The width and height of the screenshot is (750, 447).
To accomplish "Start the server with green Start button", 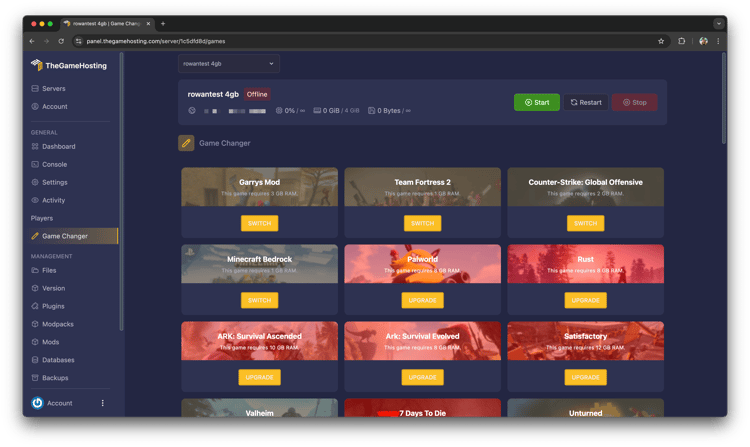I will (537, 102).
